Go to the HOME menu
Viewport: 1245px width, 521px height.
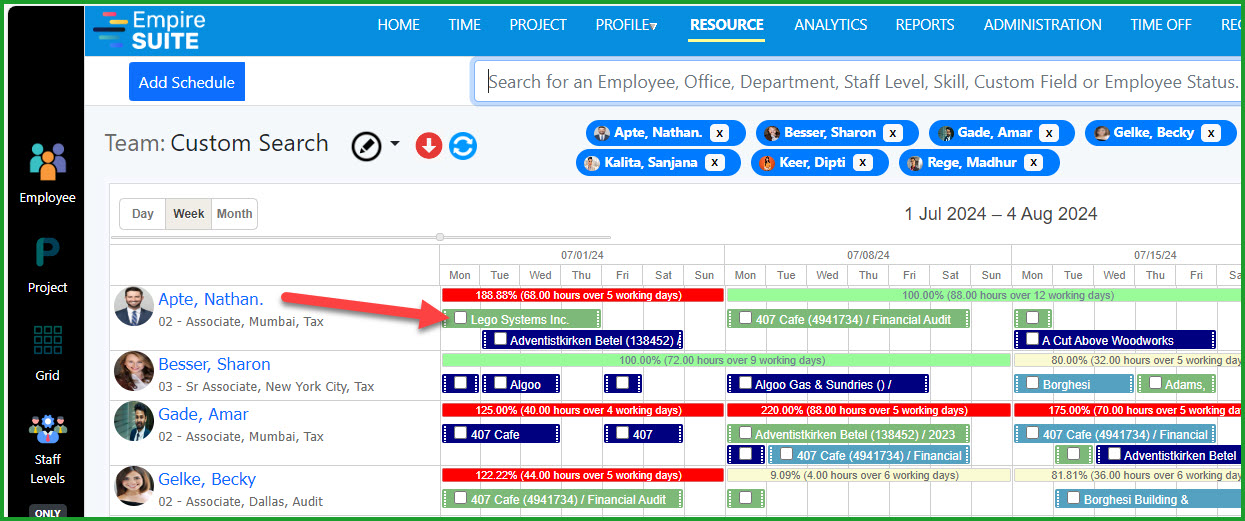(398, 25)
